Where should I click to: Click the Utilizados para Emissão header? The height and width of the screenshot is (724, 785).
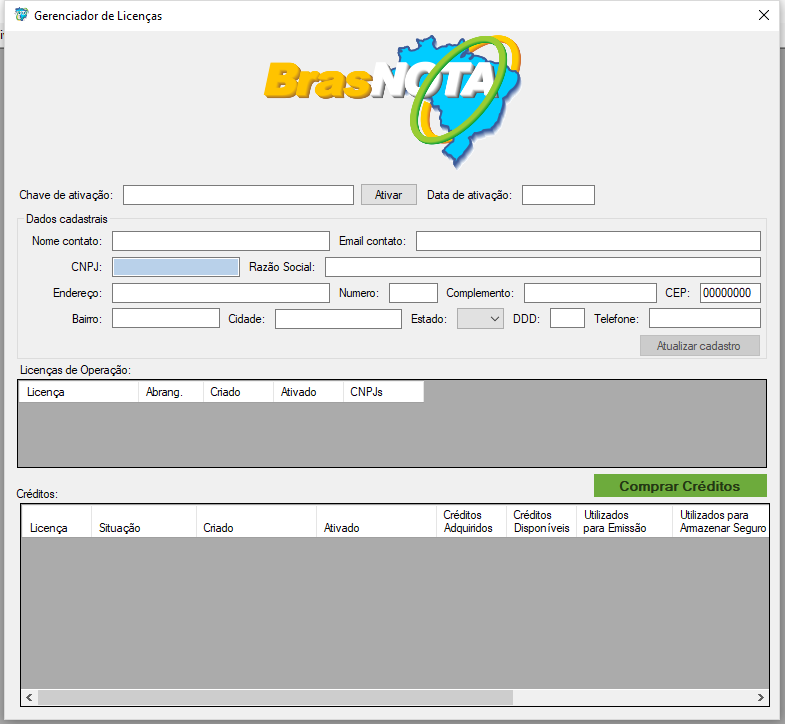pyautogui.click(x=624, y=522)
